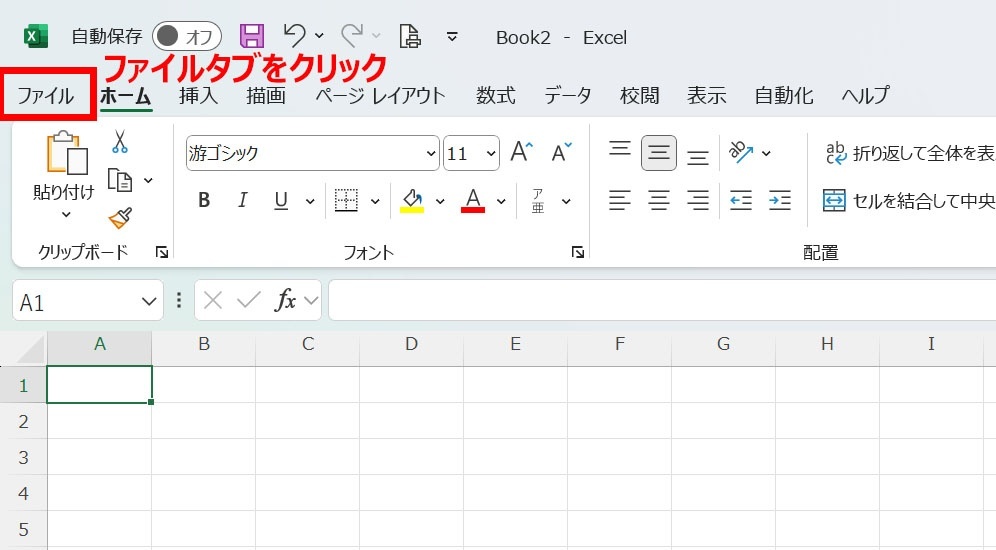The image size is (996, 550).
Task: Switch to the 数式 tab
Action: pyautogui.click(x=495, y=95)
